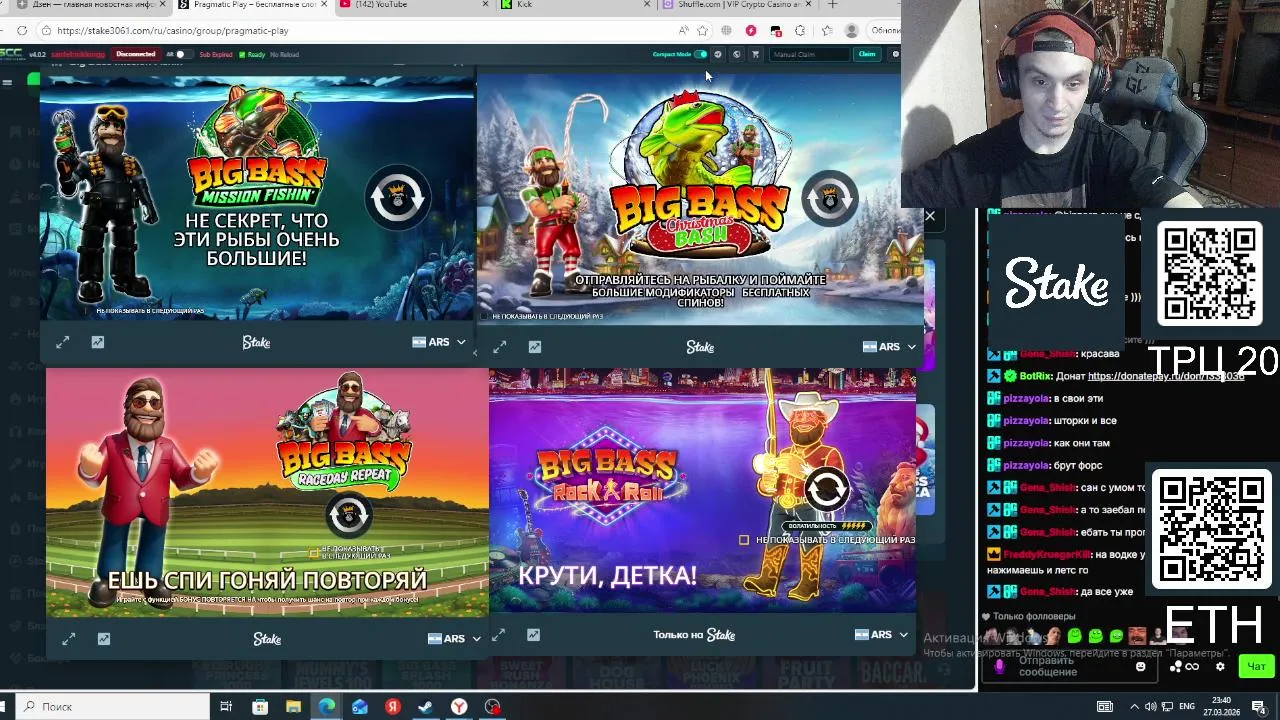Image resolution: width=1280 pixels, height=720 pixels.
Task: Open fullscreen for Big Bass Mission Fishin' game
Action: pos(62,342)
